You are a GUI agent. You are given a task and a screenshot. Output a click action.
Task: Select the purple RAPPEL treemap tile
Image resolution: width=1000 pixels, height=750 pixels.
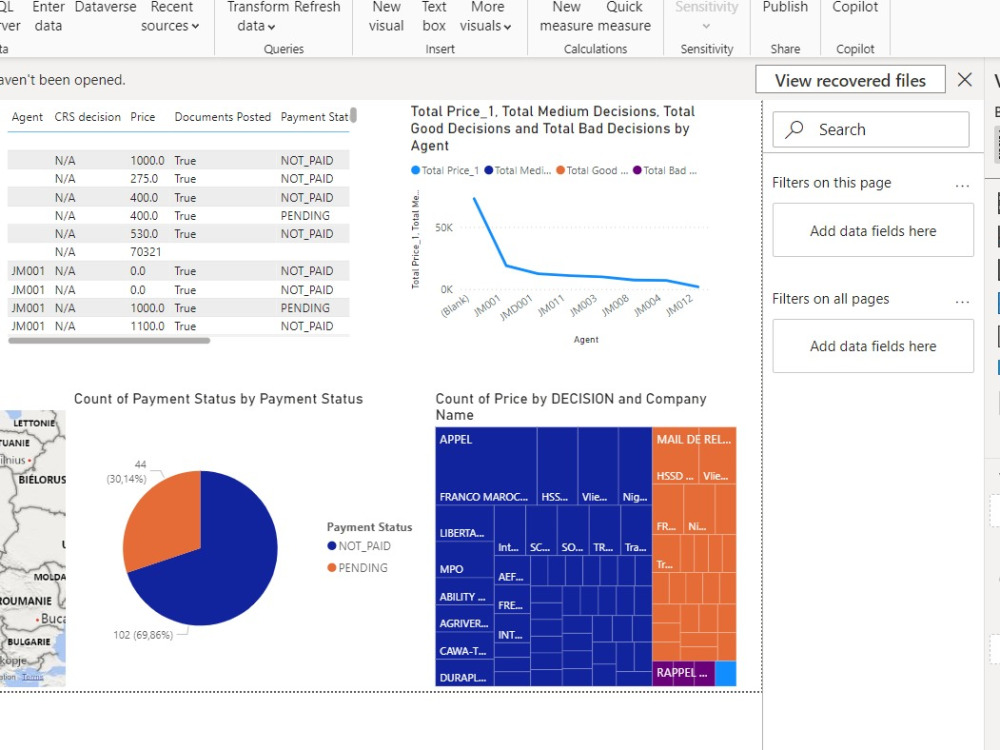point(683,673)
